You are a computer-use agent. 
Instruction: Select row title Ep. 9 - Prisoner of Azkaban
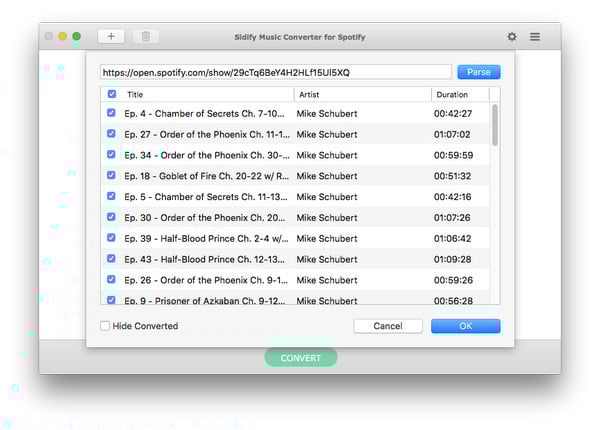coord(205,301)
